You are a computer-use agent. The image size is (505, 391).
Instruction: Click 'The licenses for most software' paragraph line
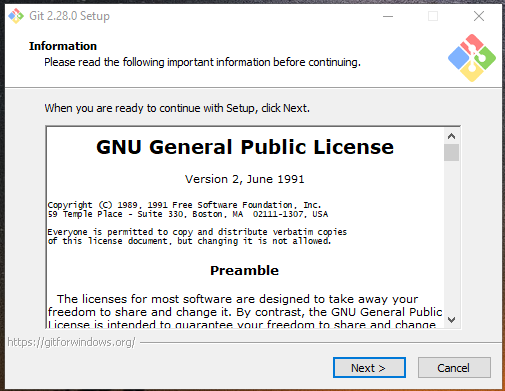pos(237,299)
